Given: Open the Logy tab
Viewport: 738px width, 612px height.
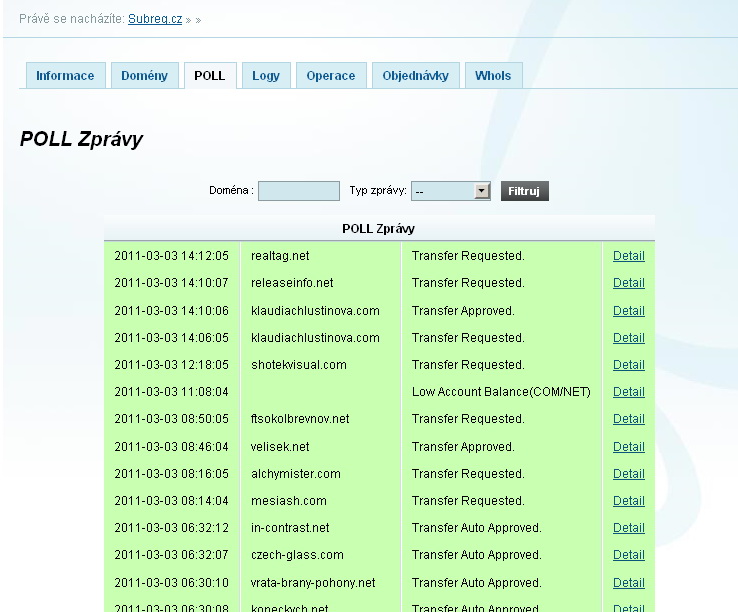Looking at the screenshot, I should coord(266,76).
